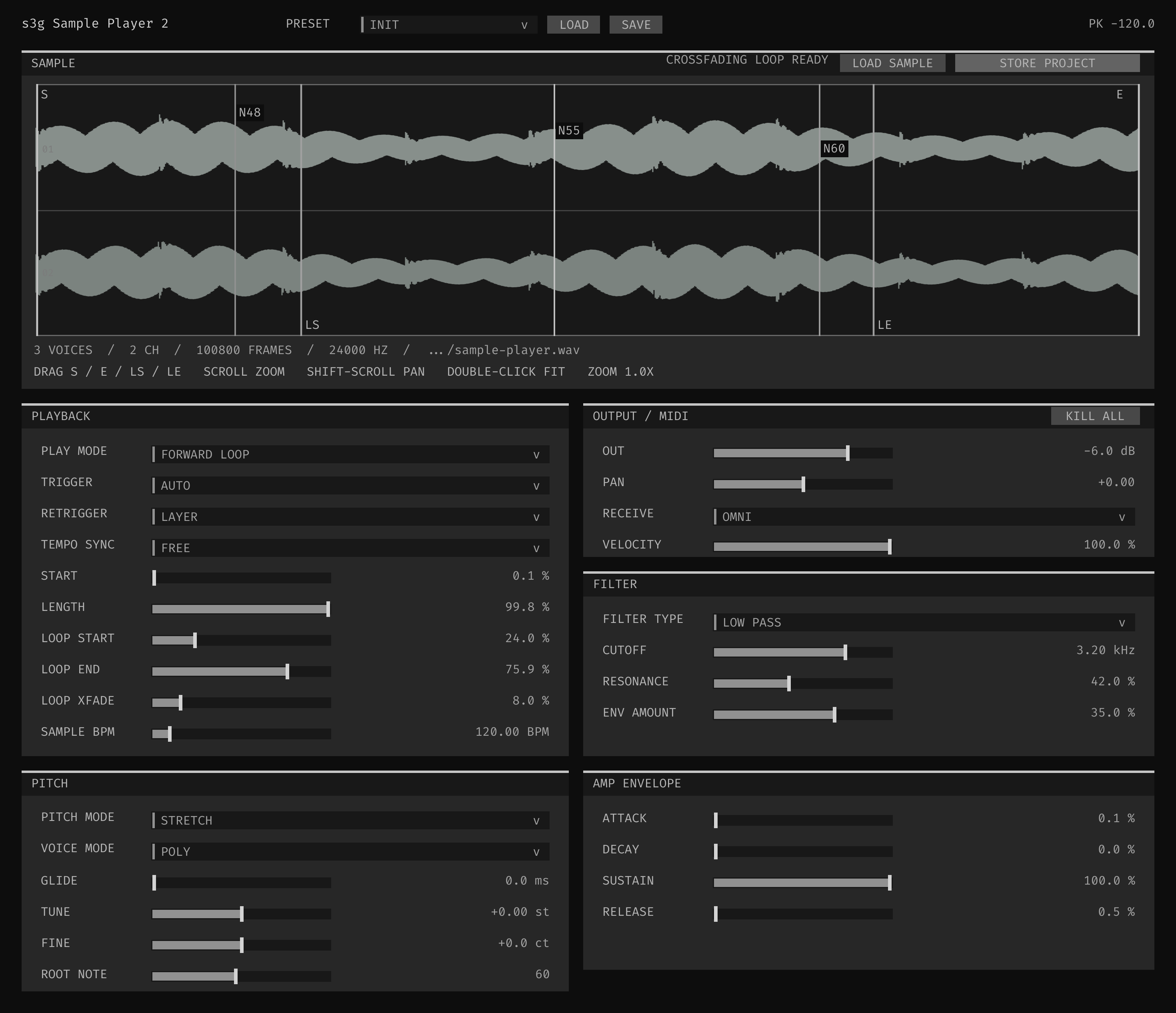Click the N55 slice marker label
Screen dimensions: 1176x1013
click(x=569, y=130)
